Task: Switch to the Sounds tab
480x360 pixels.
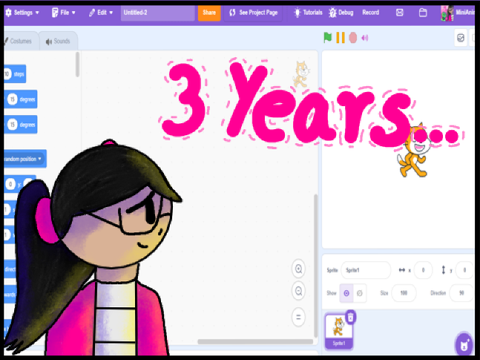Action: point(58,41)
